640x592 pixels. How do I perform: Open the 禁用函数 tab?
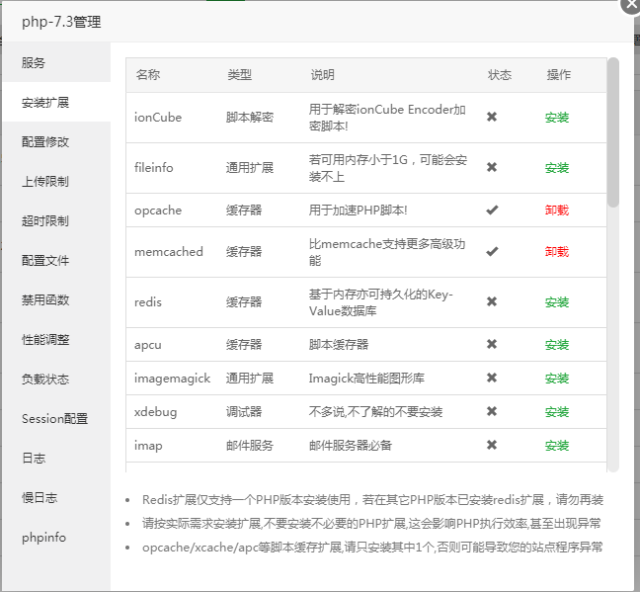(x=56, y=300)
